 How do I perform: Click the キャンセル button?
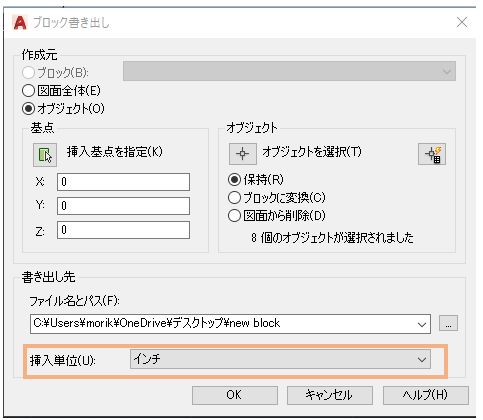[x=330, y=395]
